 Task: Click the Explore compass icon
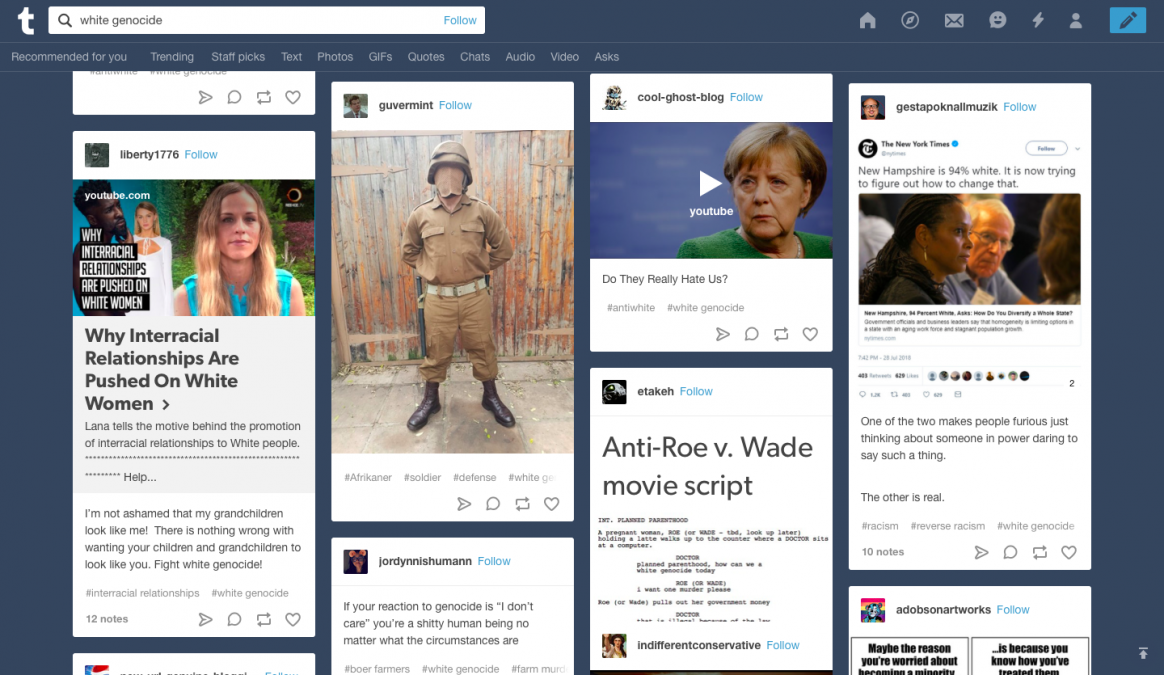910,20
